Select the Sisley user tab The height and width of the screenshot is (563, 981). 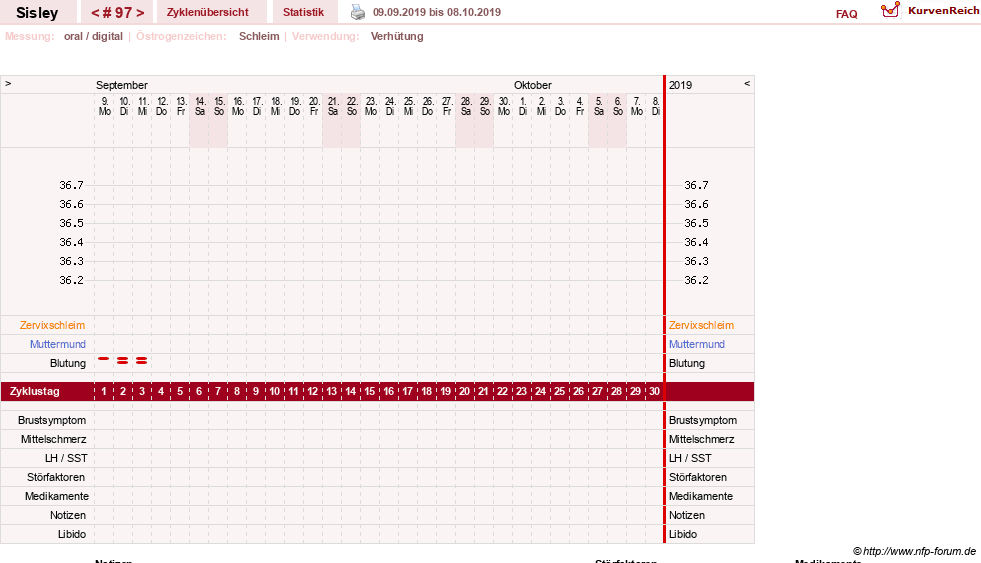[x=37, y=13]
